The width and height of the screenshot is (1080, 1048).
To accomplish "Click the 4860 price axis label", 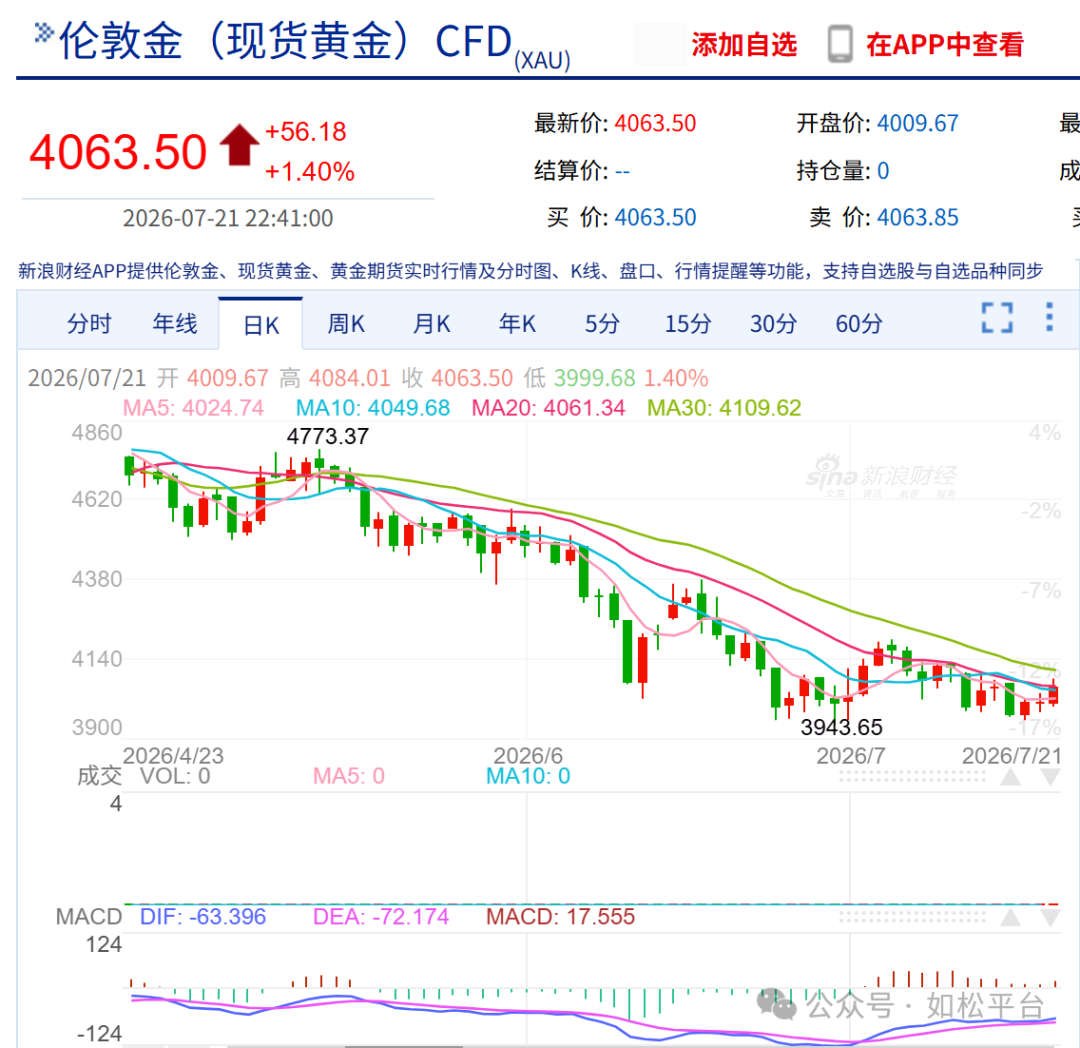I will (97, 432).
